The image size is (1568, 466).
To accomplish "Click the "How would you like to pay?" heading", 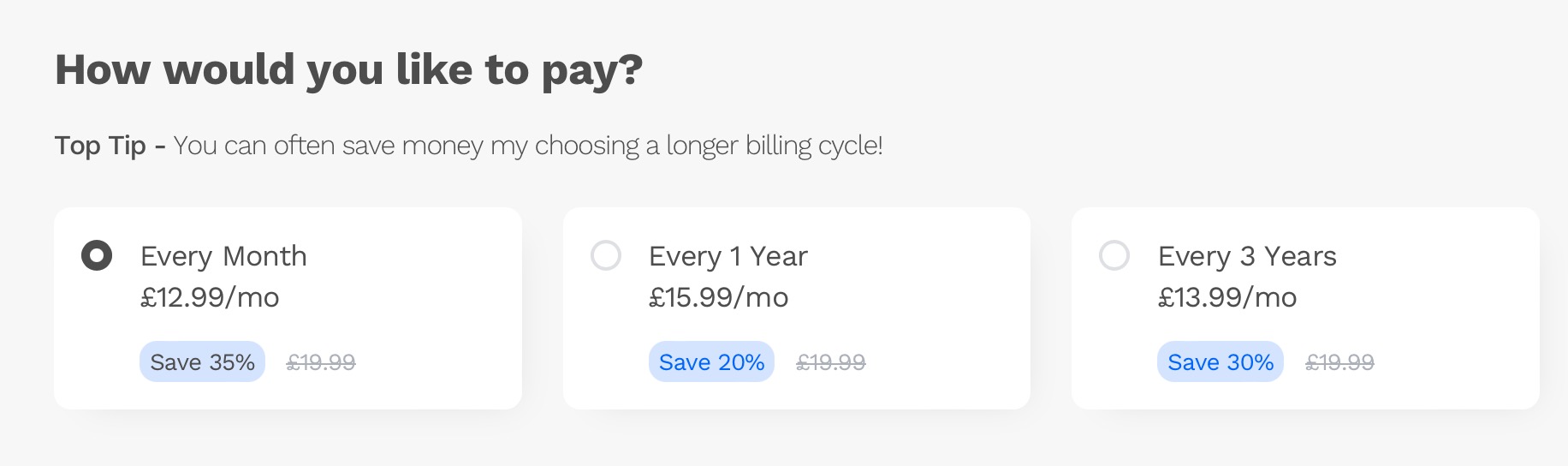I will click(x=348, y=69).
